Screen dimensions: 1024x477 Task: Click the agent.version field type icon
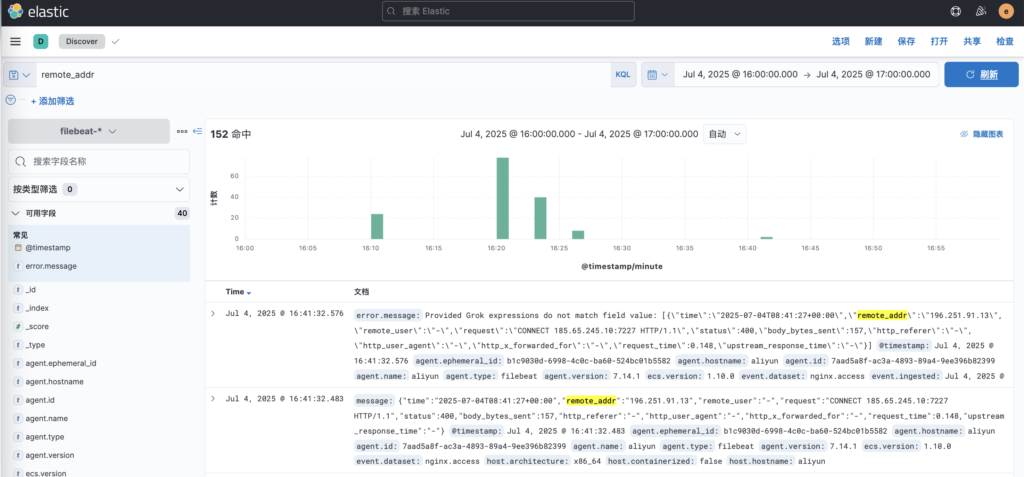pyautogui.click(x=18, y=455)
